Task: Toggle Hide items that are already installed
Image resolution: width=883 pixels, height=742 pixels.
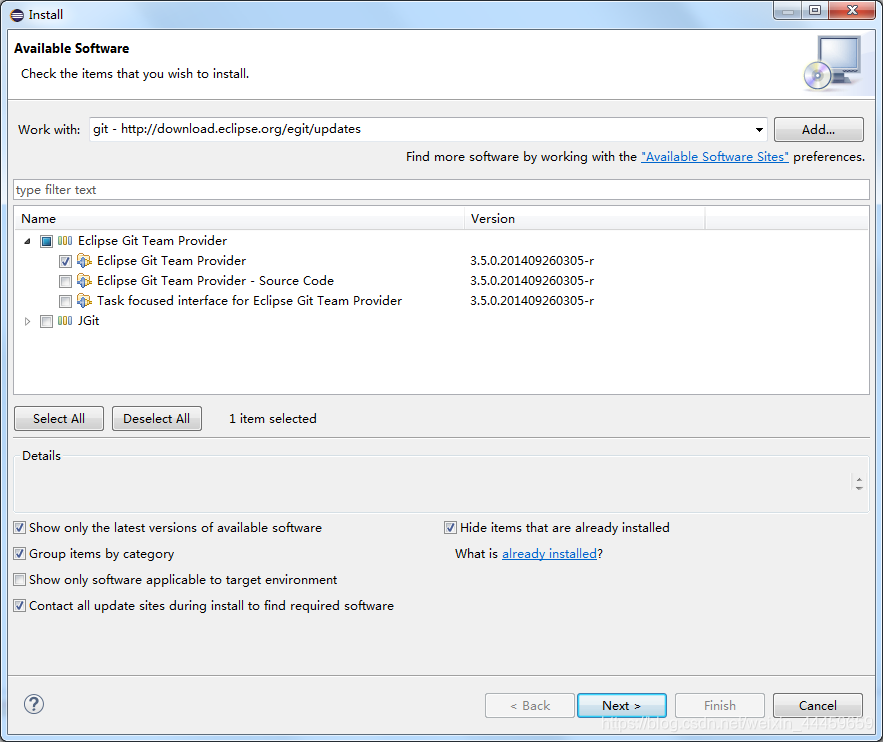Action: pos(450,528)
